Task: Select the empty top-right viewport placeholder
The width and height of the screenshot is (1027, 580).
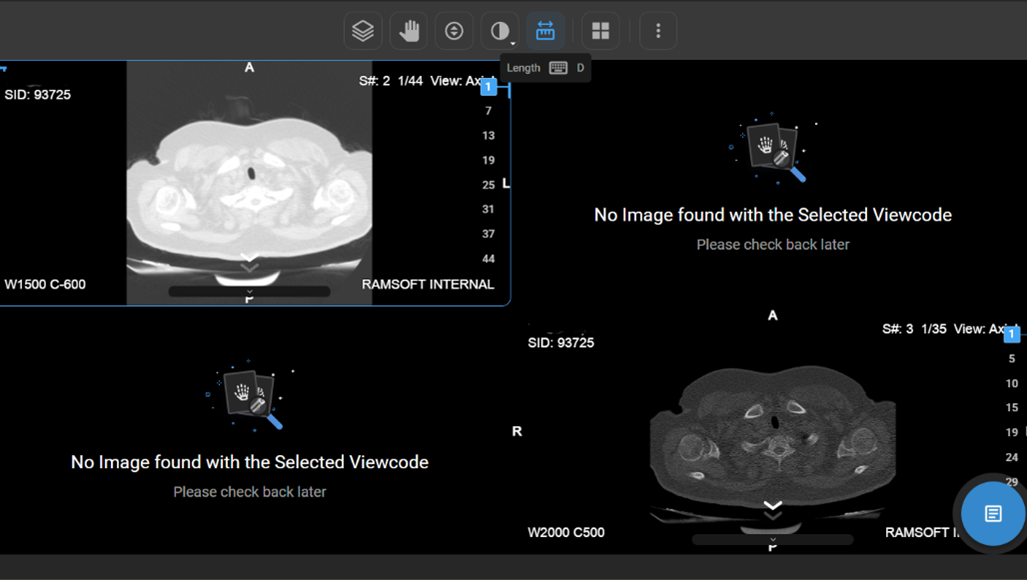Action: (772, 180)
